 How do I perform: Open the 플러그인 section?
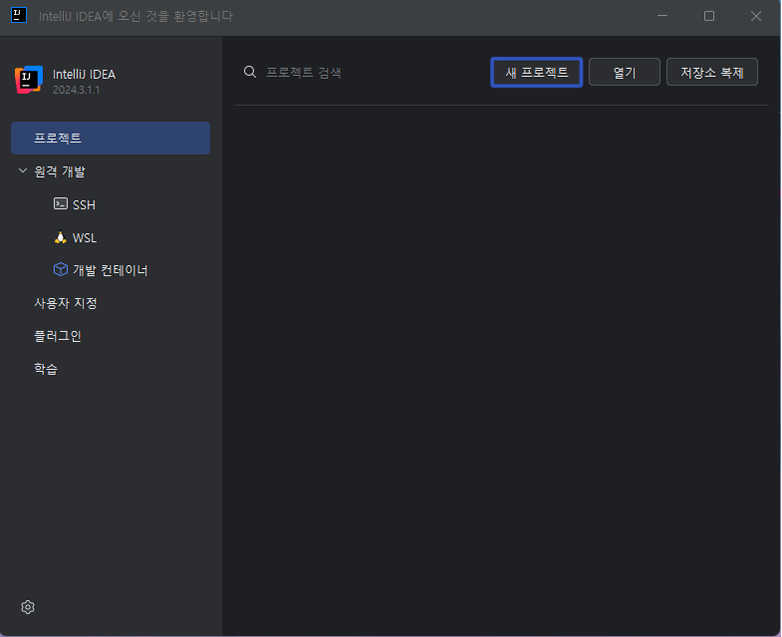click(57, 336)
